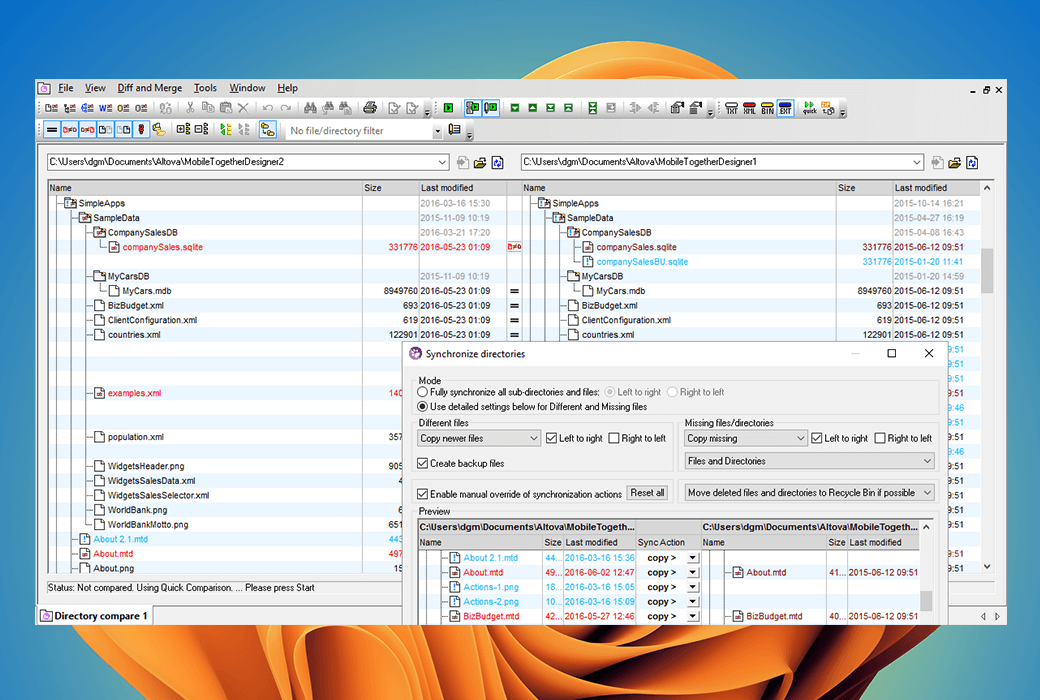Screen dimensions: 1040x700
Task: Click the Compare Files toolbar icon
Action: (x=52, y=108)
